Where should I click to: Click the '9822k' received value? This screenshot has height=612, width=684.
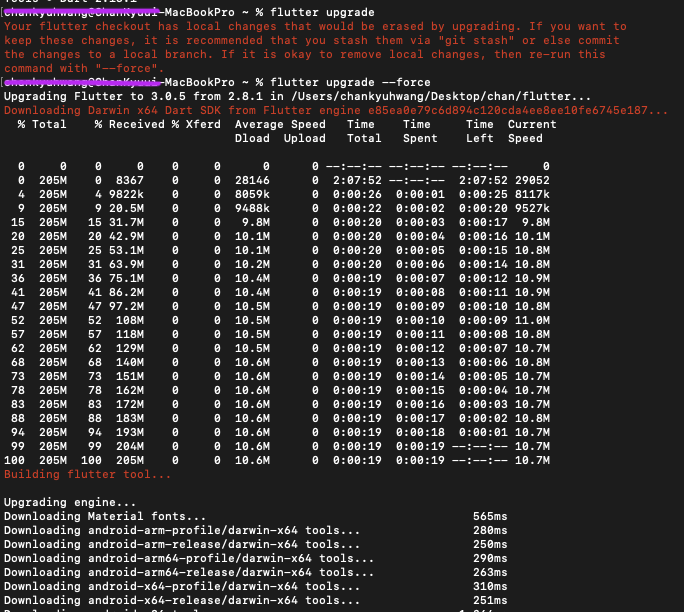[126, 194]
